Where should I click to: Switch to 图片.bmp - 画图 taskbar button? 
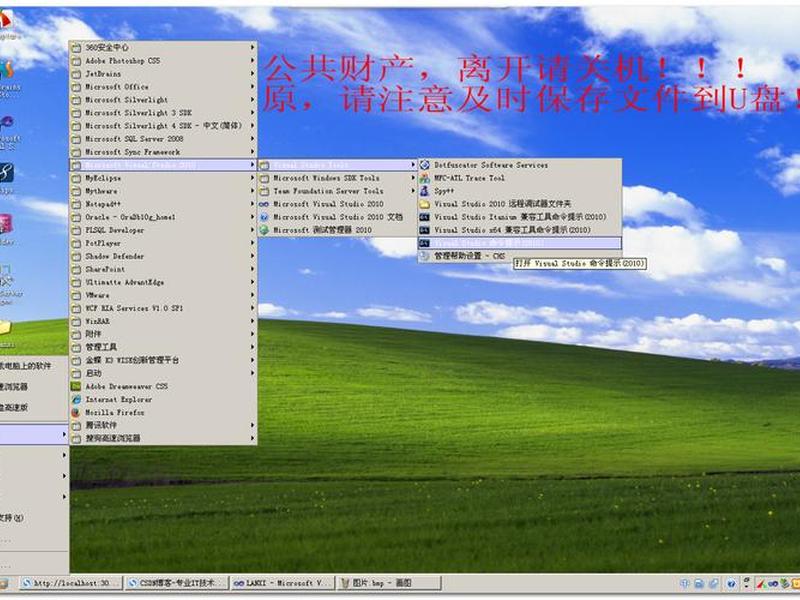[388, 583]
